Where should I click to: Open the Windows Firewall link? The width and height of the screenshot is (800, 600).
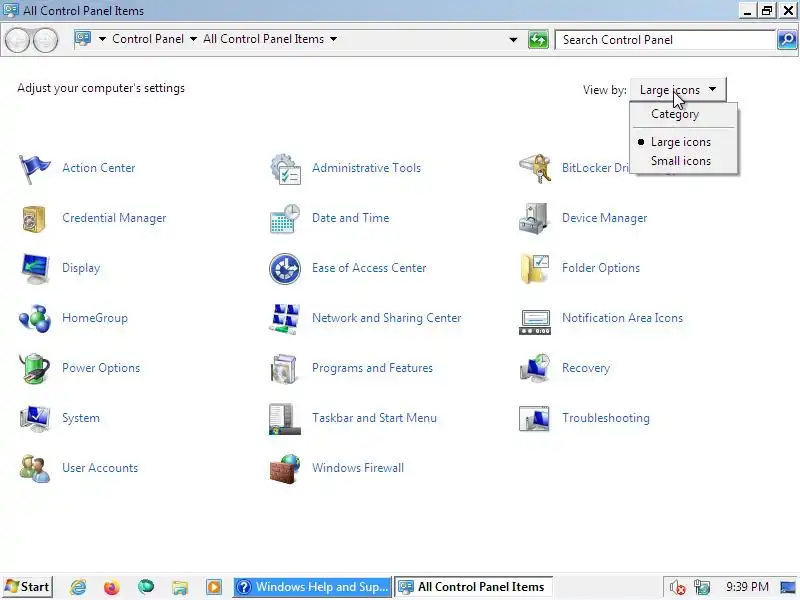(x=358, y=468)
